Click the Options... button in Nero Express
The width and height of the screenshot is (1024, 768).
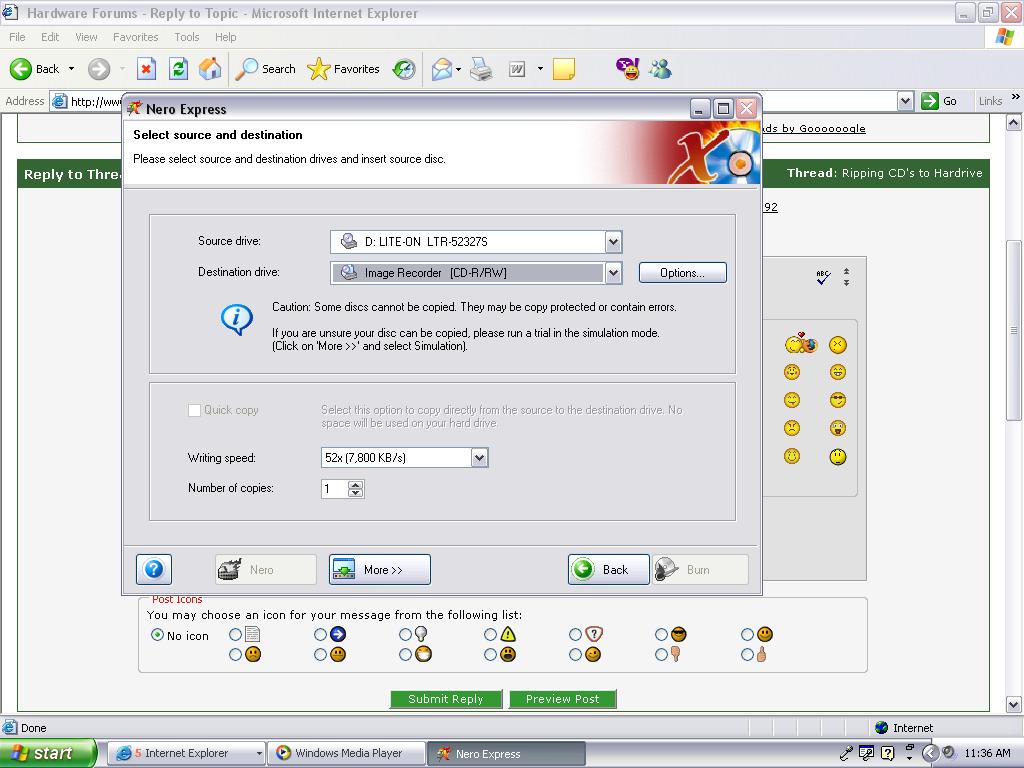682,273
